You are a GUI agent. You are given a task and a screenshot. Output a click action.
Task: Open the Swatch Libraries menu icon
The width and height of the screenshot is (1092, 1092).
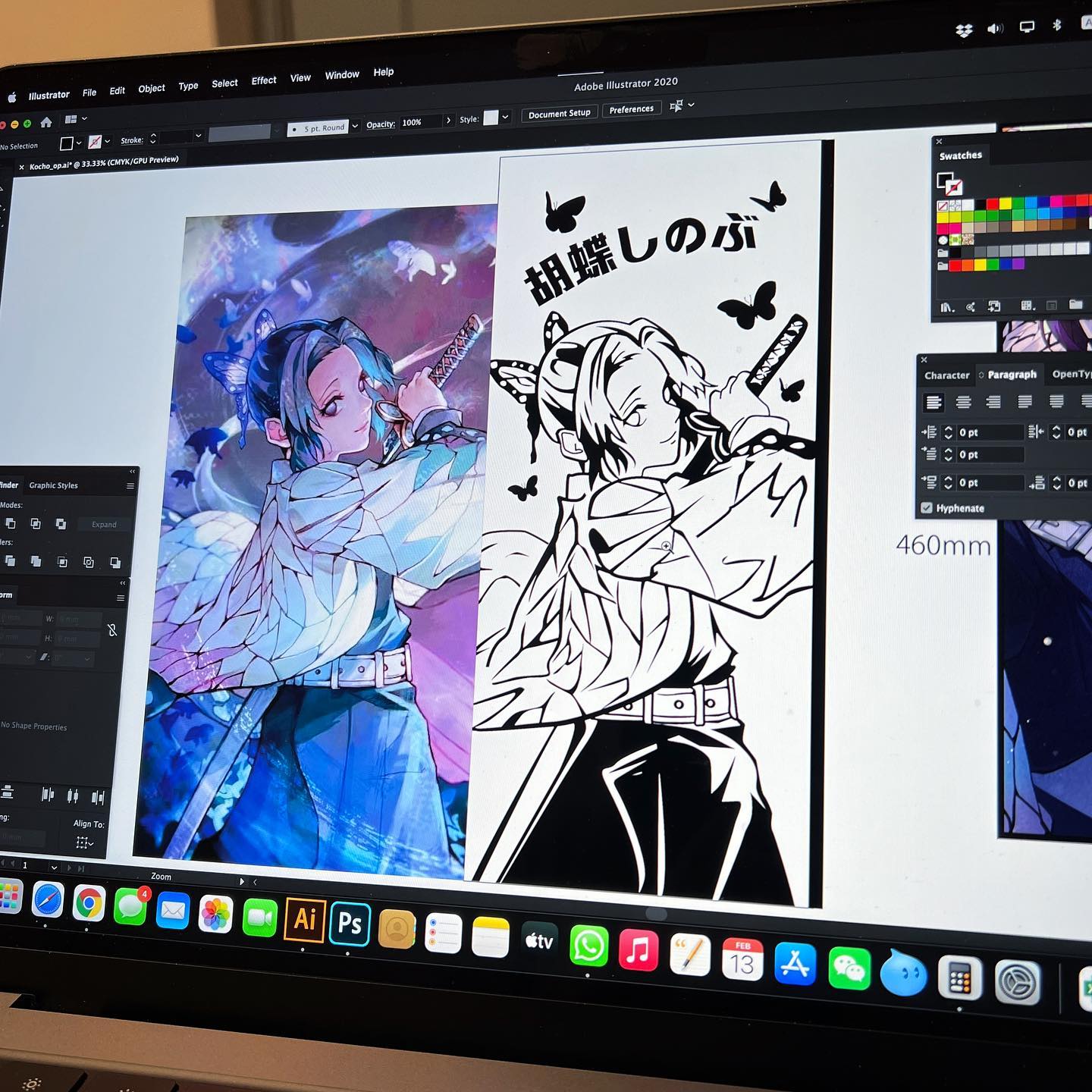point(947,307)
